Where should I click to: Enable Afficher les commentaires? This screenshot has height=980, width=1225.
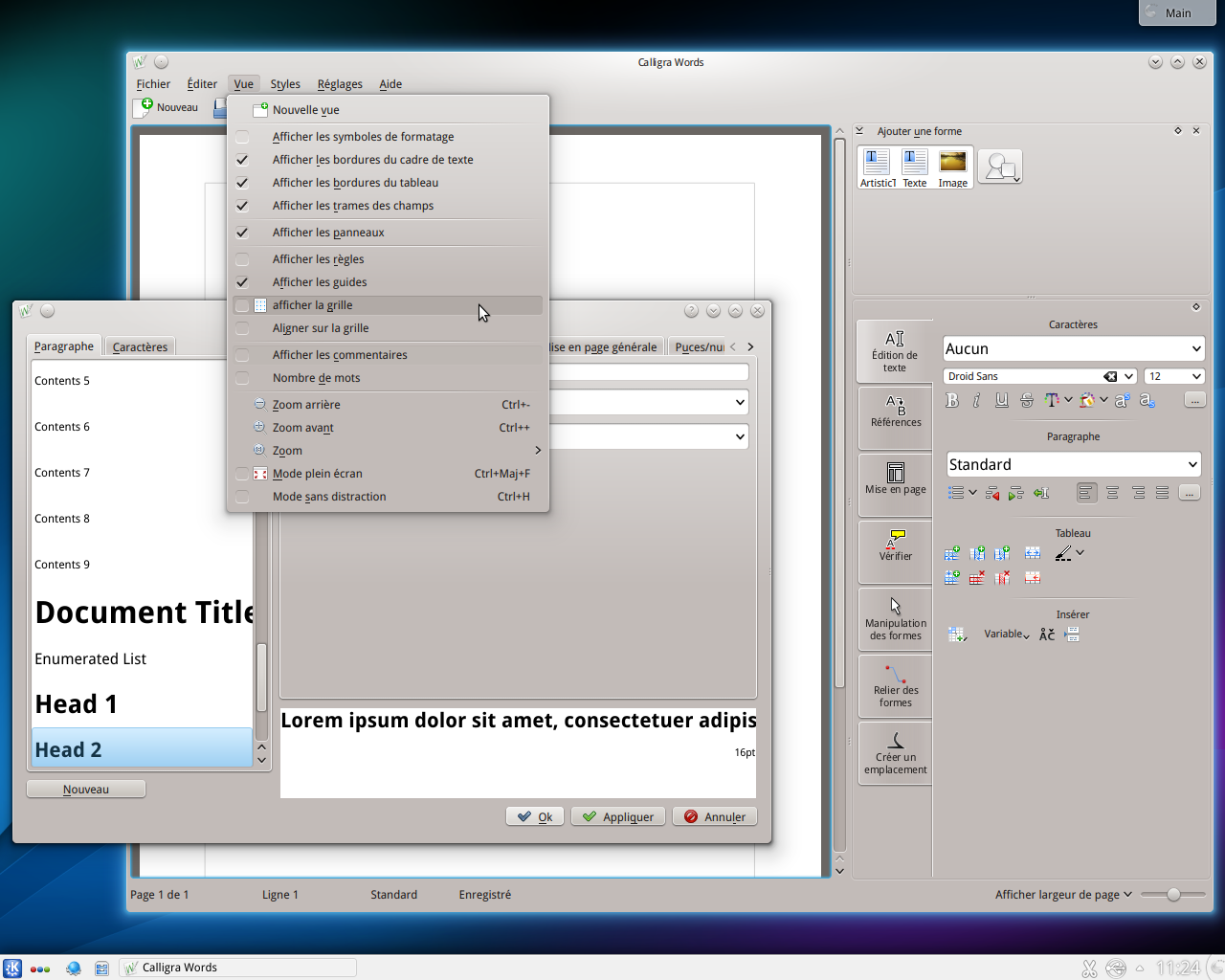tap(388, 355)
